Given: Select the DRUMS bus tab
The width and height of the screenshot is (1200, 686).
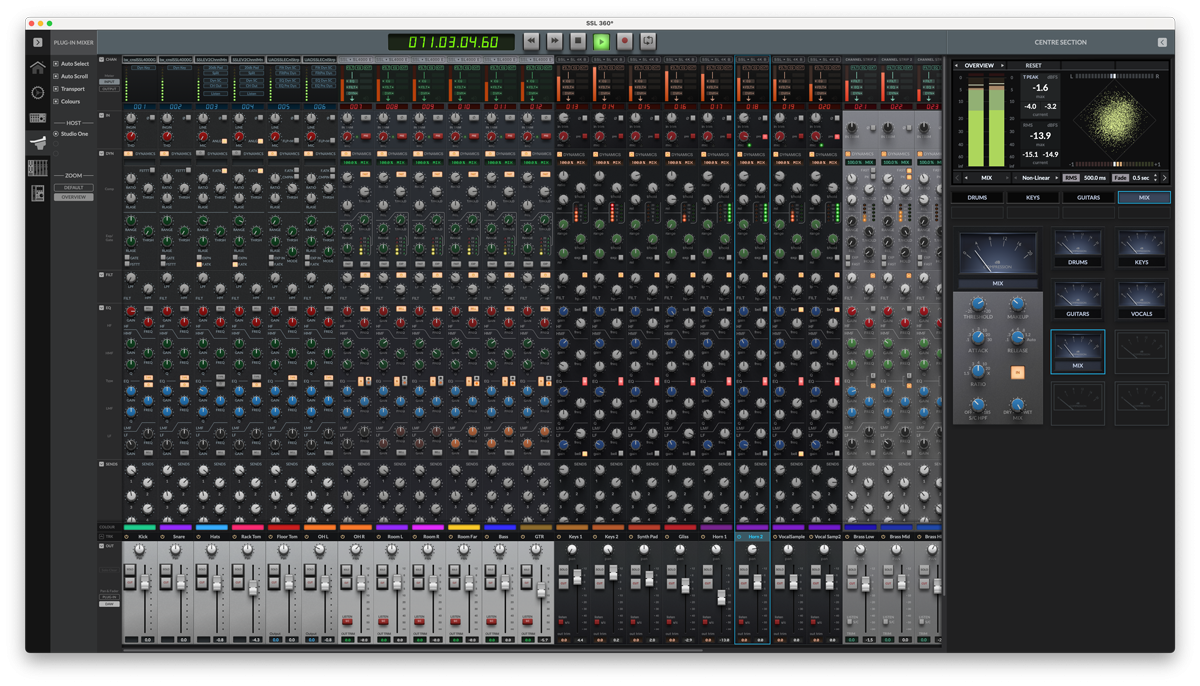Looking at the screenshot, I should click(977, 198).
